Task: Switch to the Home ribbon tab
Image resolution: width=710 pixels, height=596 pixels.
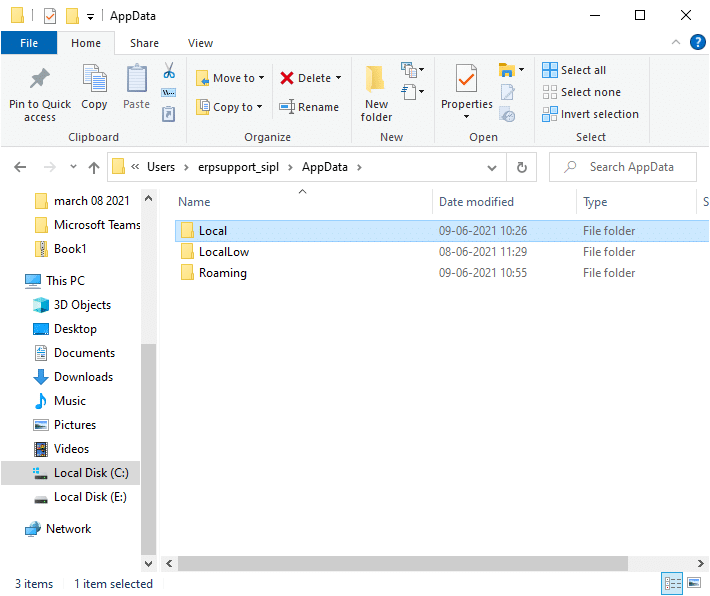Action: click(86, 43)
